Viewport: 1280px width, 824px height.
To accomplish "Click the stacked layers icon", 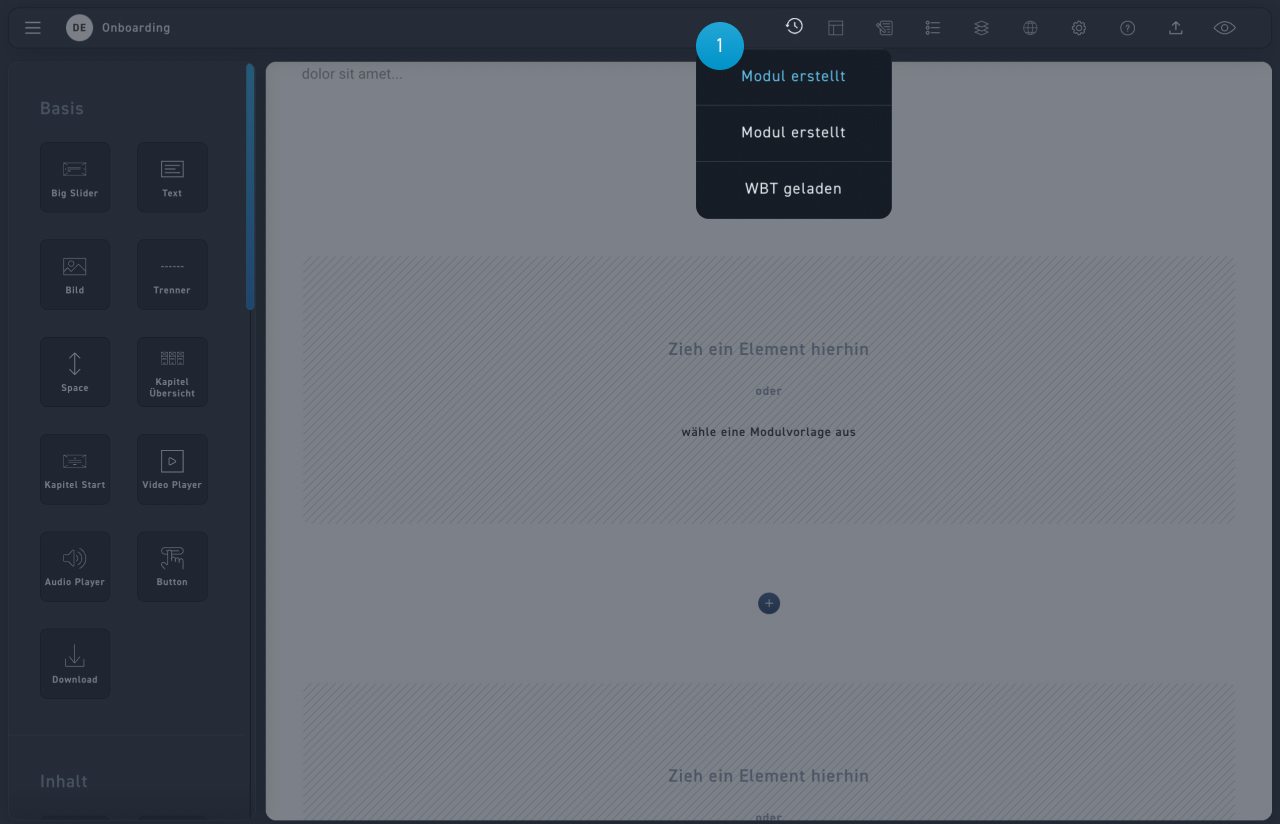I will pos(981,28).
